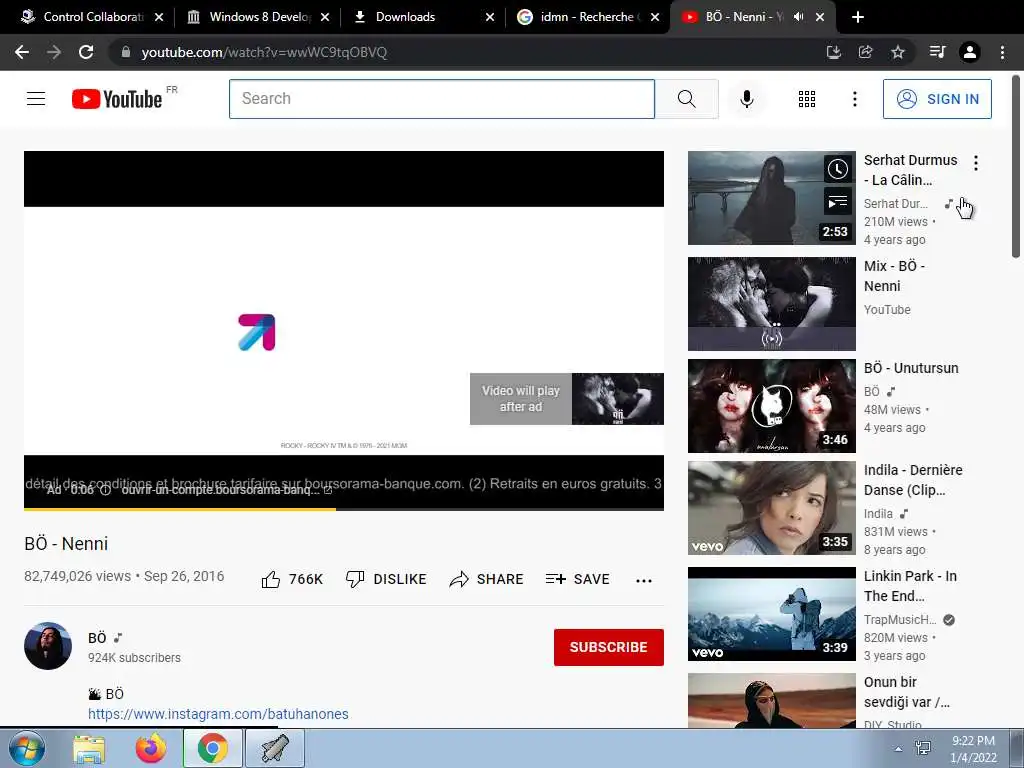Open YouTube settings three-dot menu

click(854, 99)
